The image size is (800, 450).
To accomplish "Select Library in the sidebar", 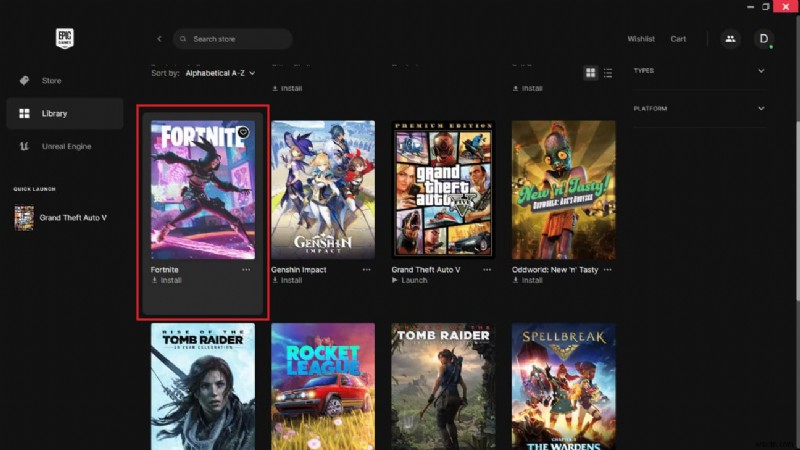I will [65, 113].
